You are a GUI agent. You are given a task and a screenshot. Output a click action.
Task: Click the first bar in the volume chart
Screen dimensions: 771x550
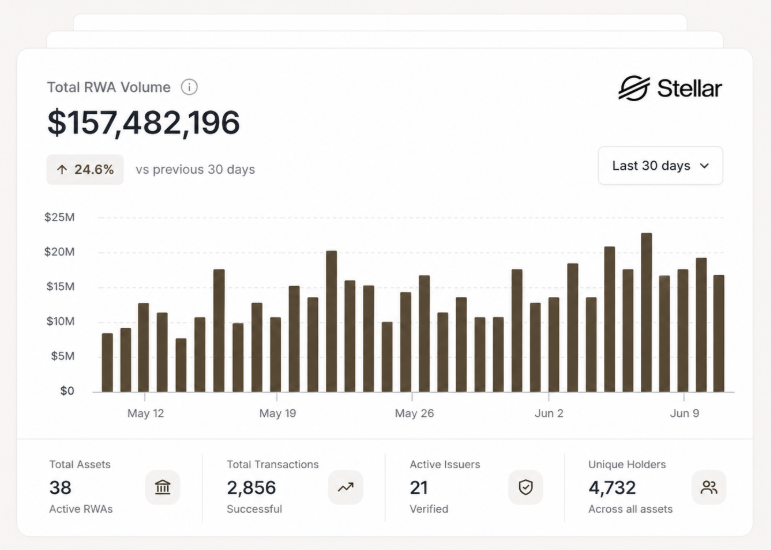(x=107, y=363)
